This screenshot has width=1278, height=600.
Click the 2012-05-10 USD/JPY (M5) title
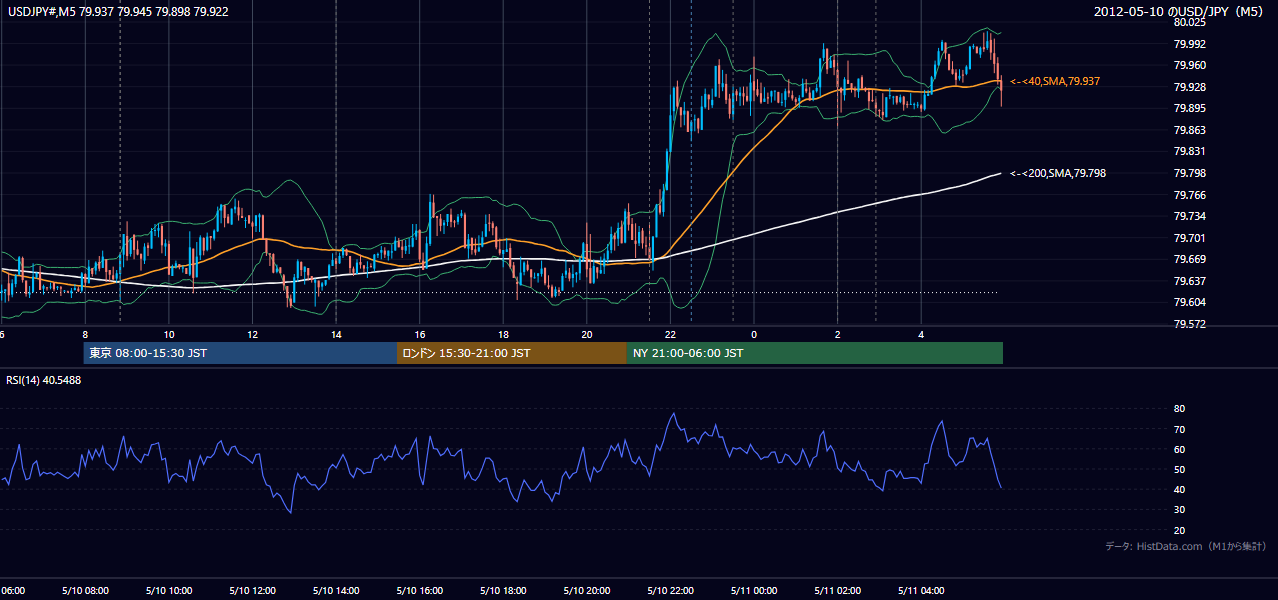tap(1181, 12)
